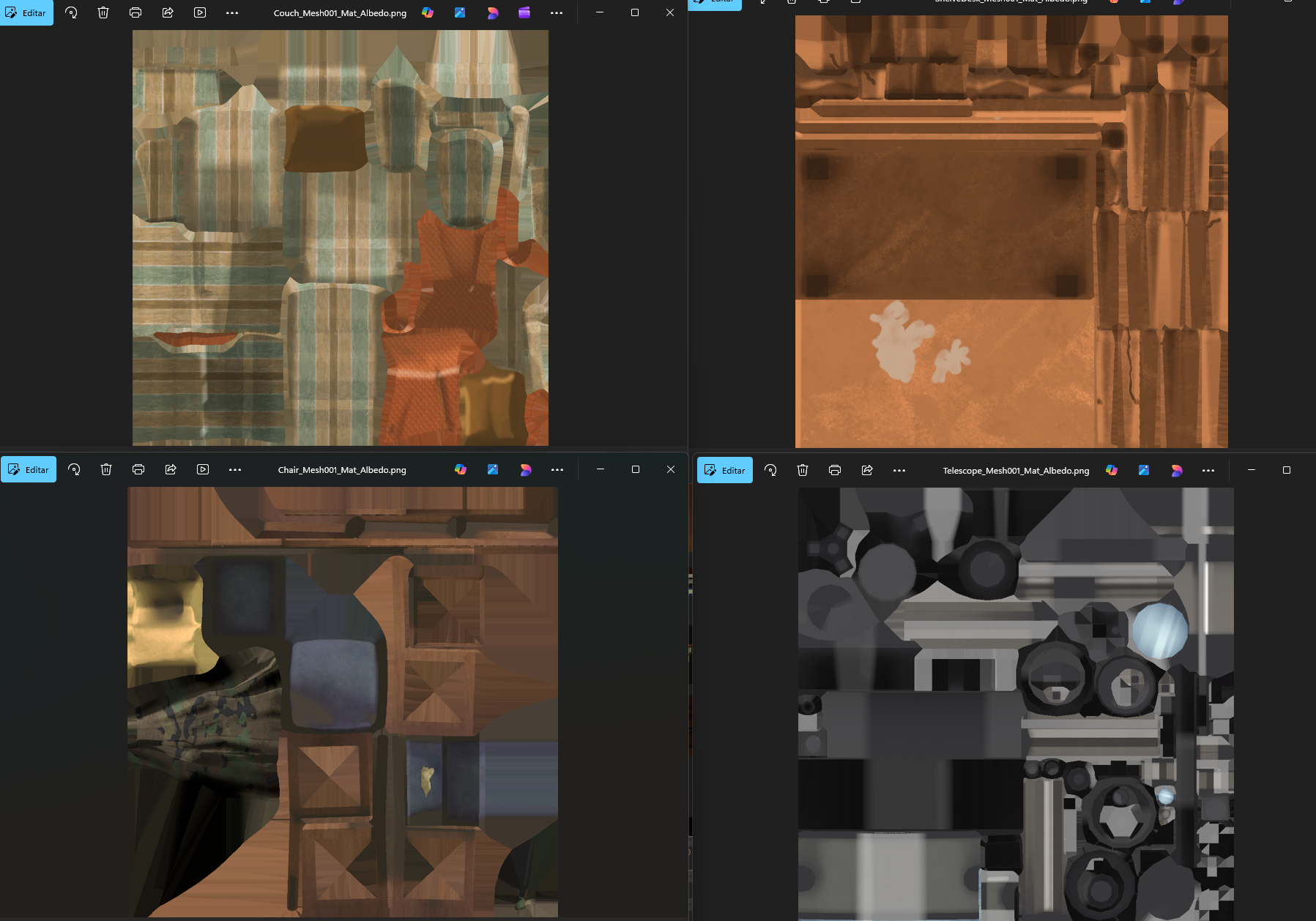Image resolution: width=1316 pixels, height=921 pixels.
Task: Open more options beside Couch slideshow icon
Action: (x=232, y=12)
